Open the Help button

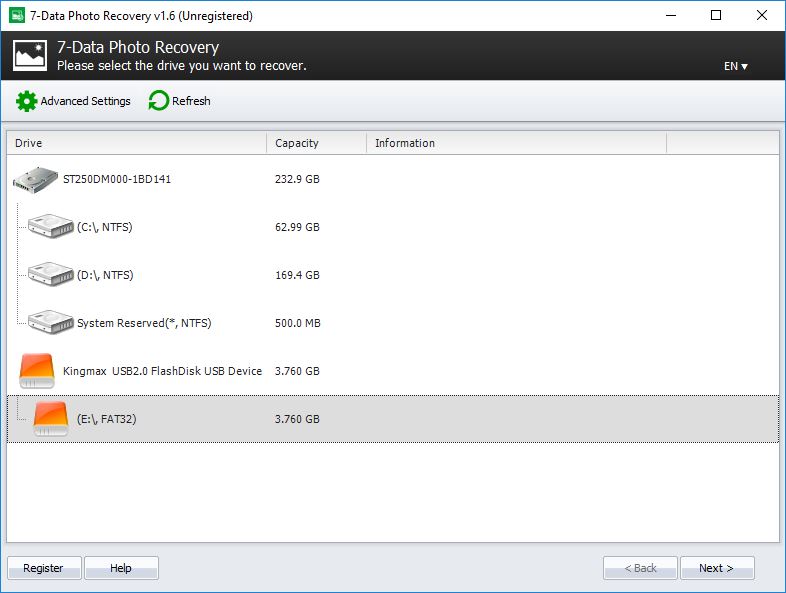tap(121, 568)
